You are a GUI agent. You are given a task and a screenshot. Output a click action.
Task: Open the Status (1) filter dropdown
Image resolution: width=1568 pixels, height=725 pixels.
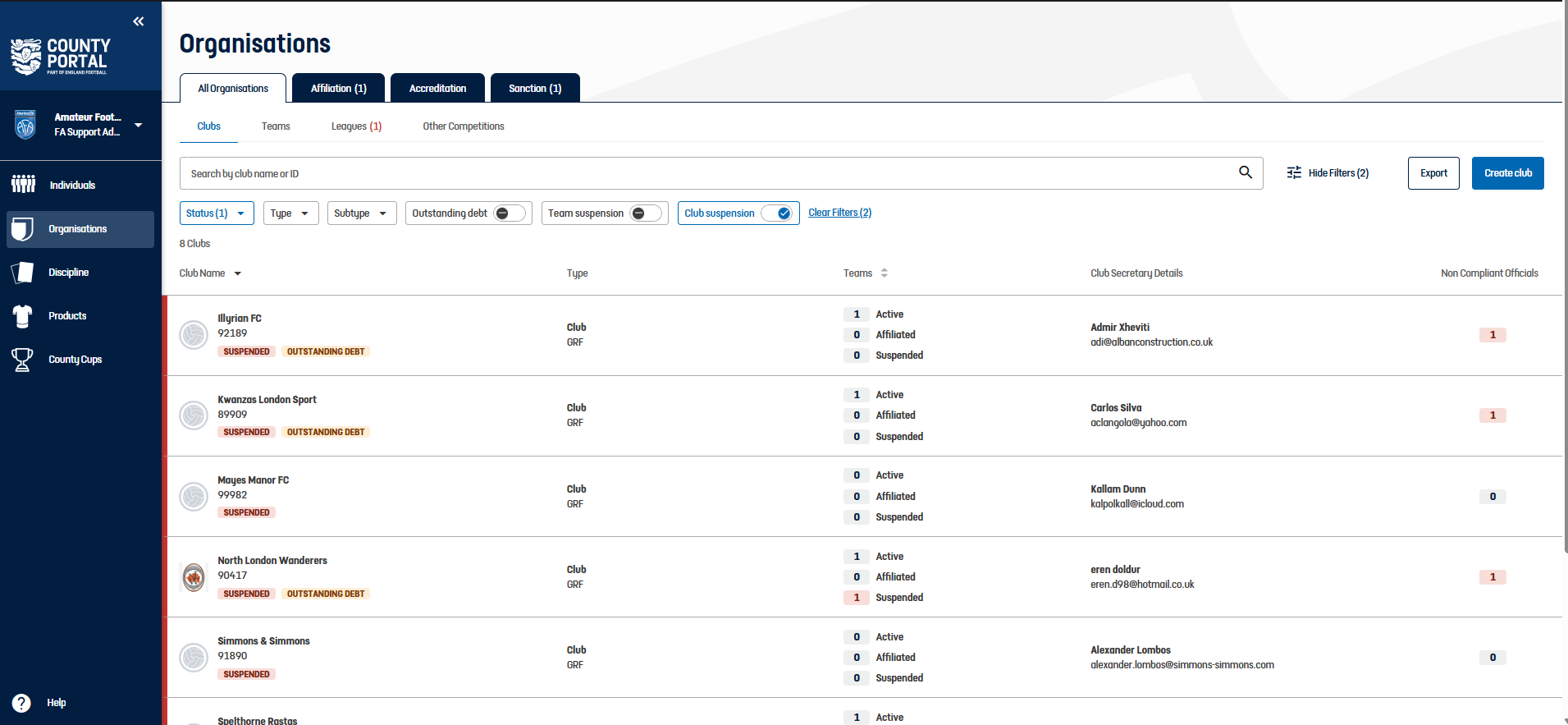pyautogui.click(x=217, y=213)
